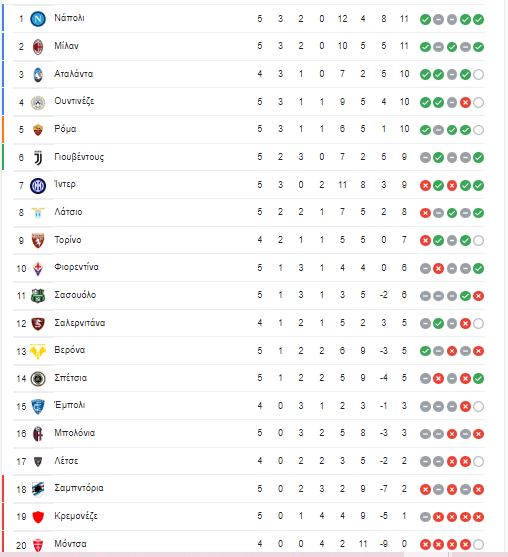The image size is (508, 557).
Task: Select the Κρεμονέζε team name
Action: [x=76, y=516]
